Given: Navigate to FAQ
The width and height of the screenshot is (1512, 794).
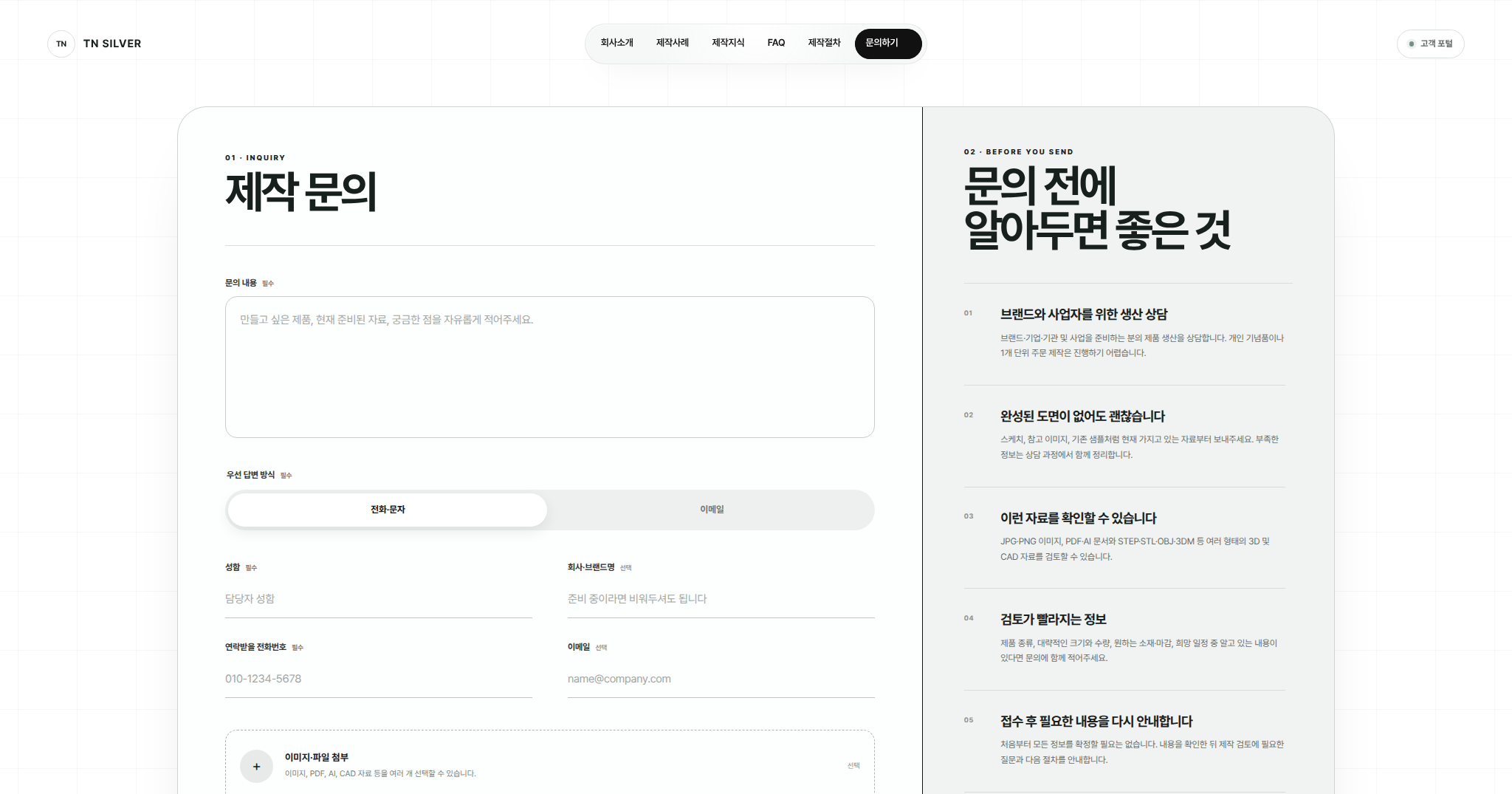Looking at the screenshot, I should point(776,43).
